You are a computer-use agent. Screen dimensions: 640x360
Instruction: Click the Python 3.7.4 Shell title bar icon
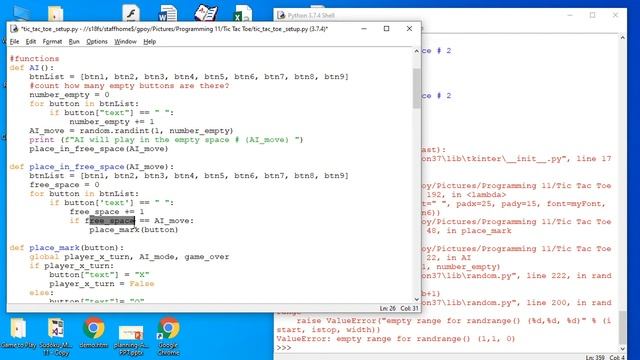[281, 15]
